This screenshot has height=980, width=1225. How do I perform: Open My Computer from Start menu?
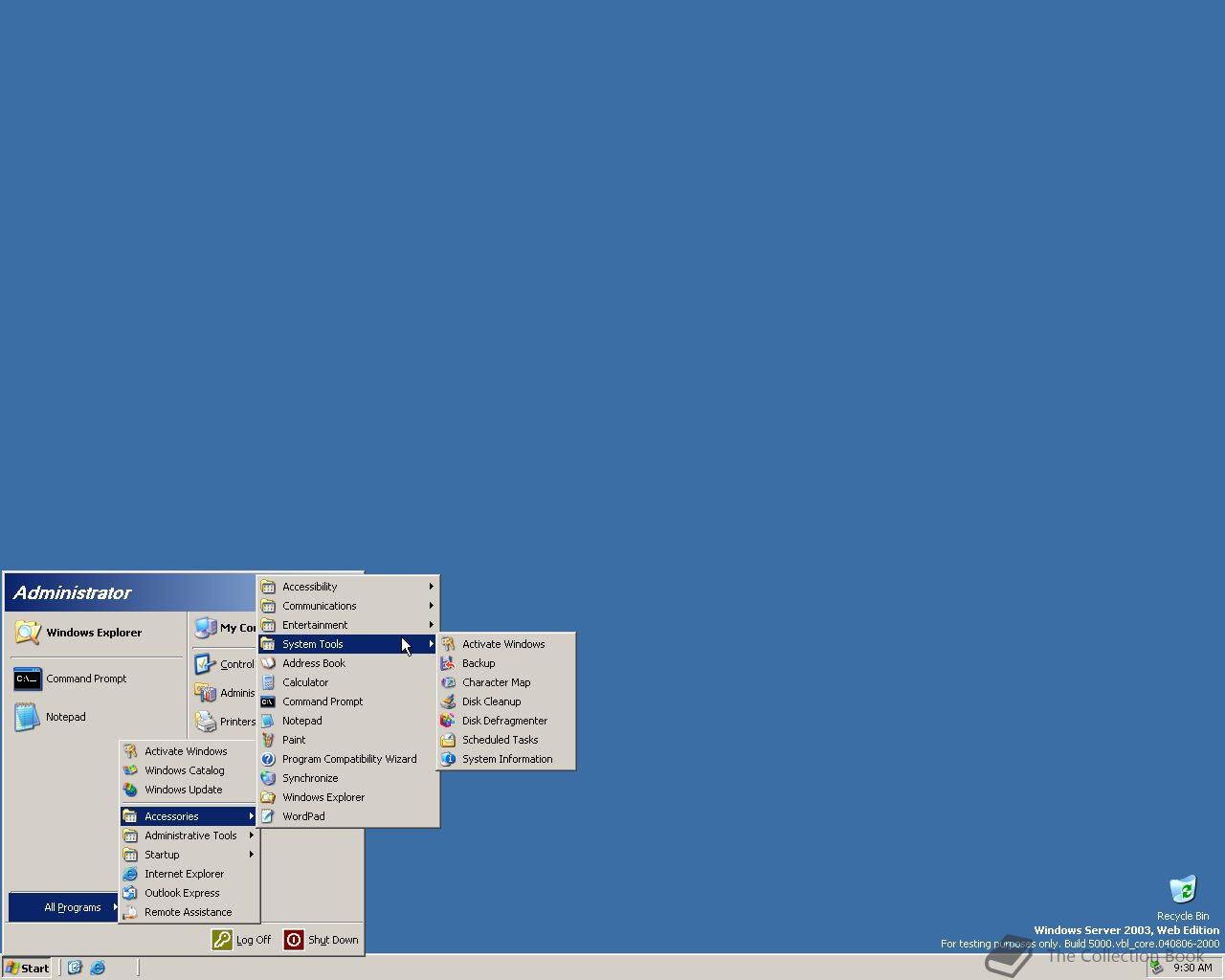pyautogui.click(x=225, y=628)
